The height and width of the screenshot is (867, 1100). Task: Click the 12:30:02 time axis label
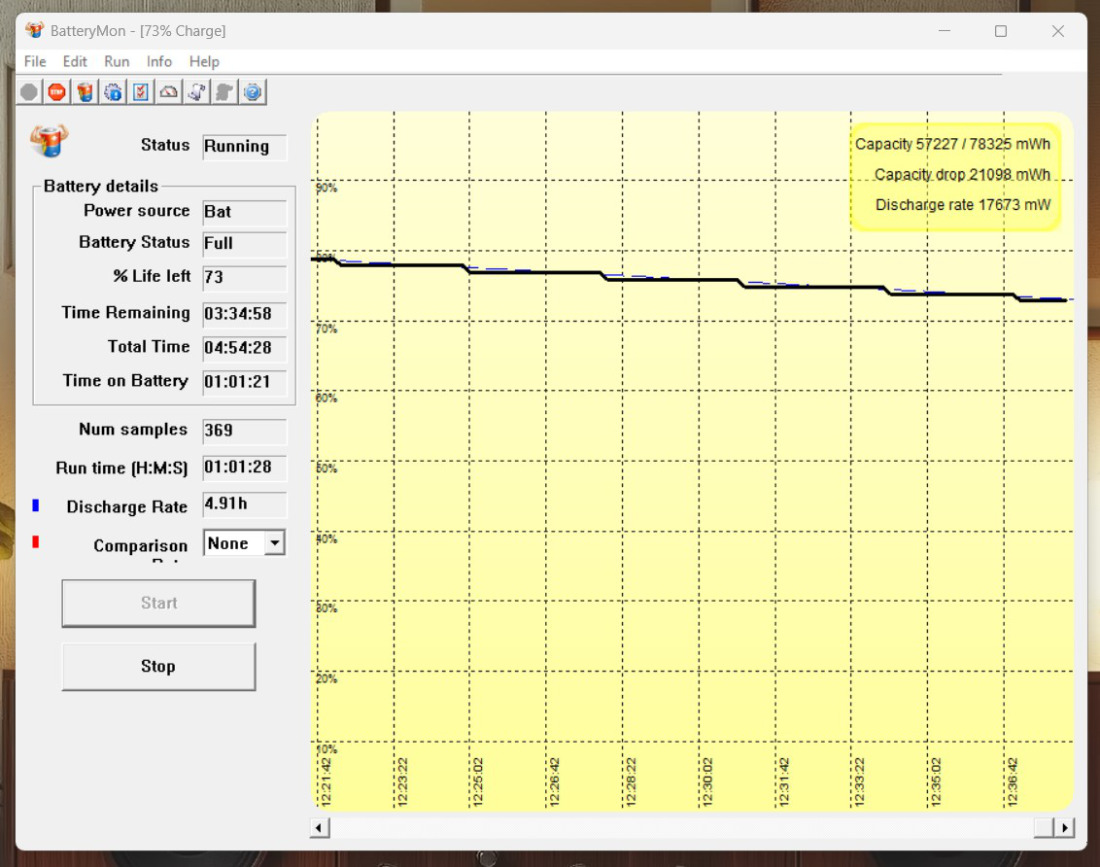(707, 781)
